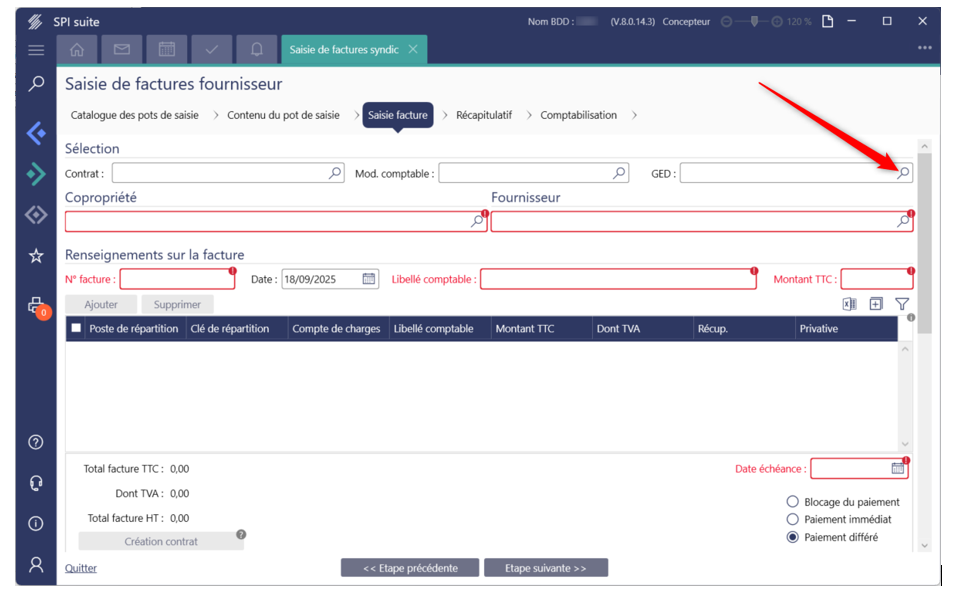
Task: Click the notification bell icon
Action: click(x=257, y=49)
